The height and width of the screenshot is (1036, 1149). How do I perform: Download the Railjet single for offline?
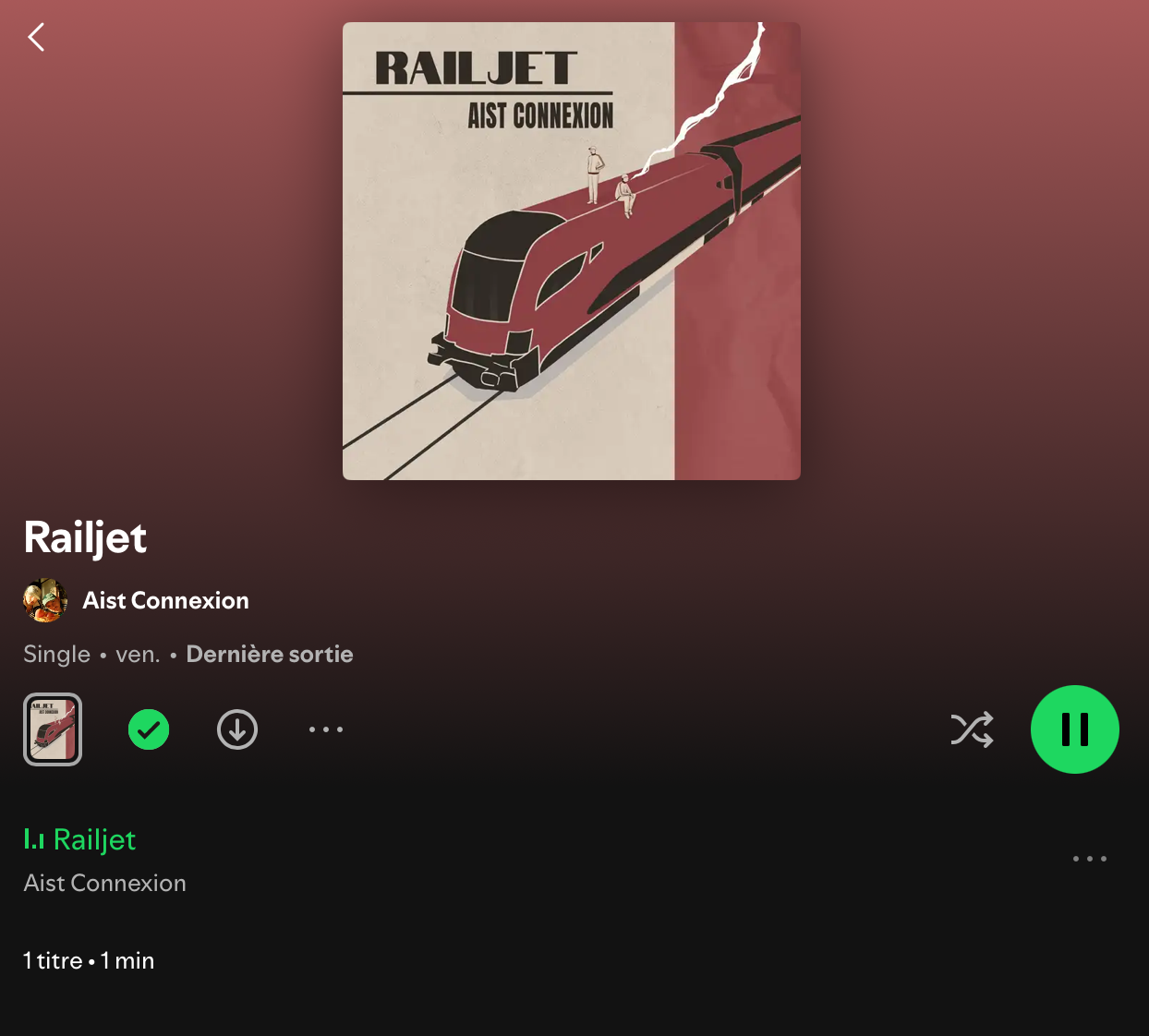pos(237,729)
